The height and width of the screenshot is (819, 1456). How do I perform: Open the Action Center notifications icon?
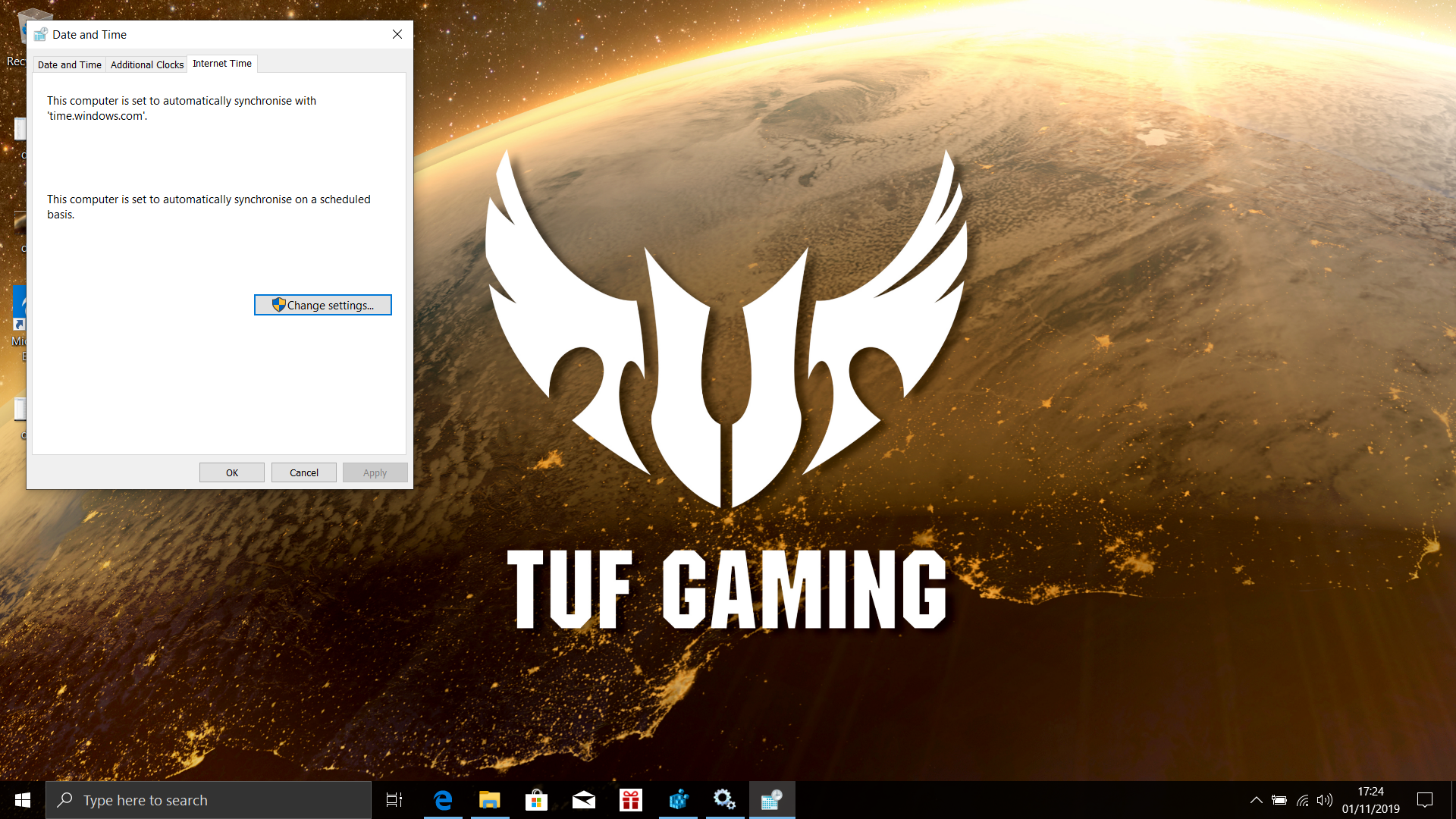click(x=1425, y=800)
